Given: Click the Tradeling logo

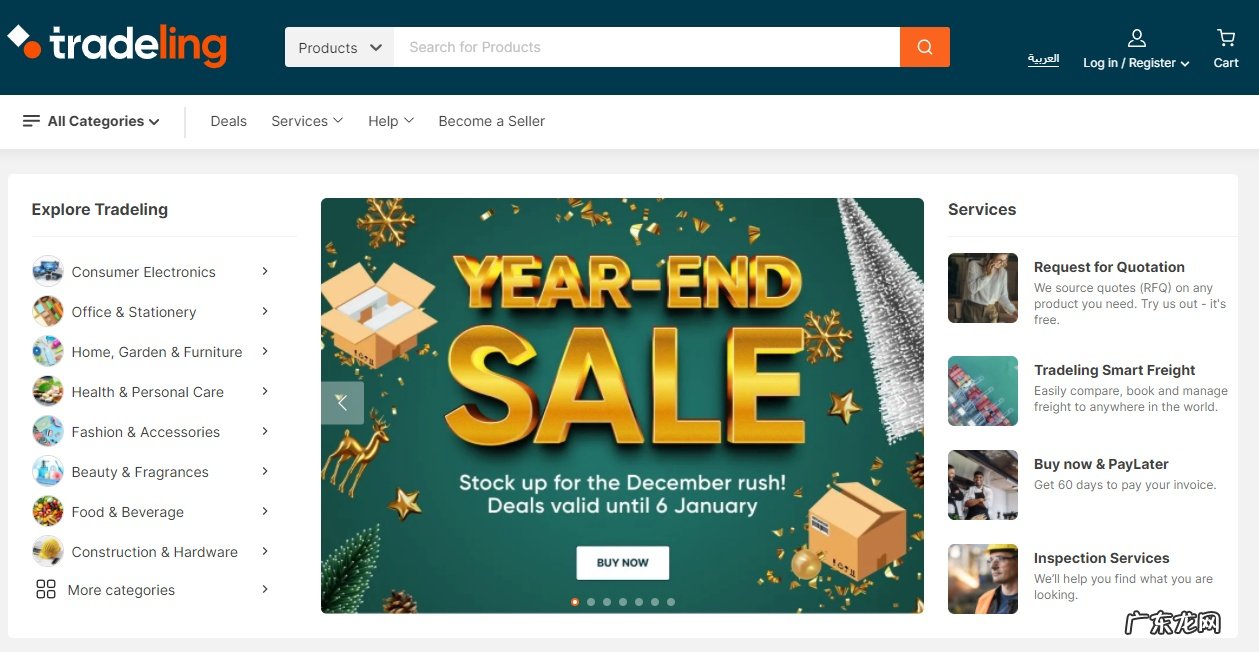Looking at the screenshot, I should (118, 45).
